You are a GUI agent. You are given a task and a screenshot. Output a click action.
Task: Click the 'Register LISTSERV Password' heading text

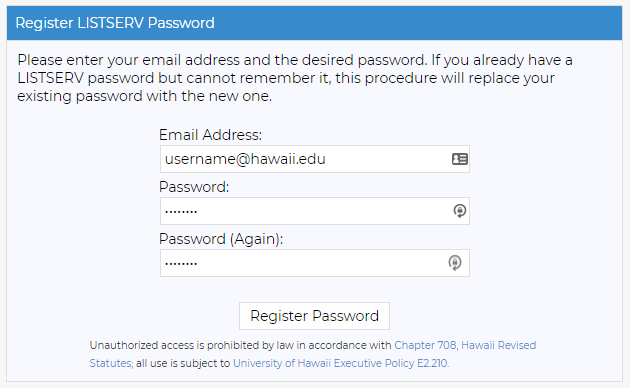pos(115,23)
